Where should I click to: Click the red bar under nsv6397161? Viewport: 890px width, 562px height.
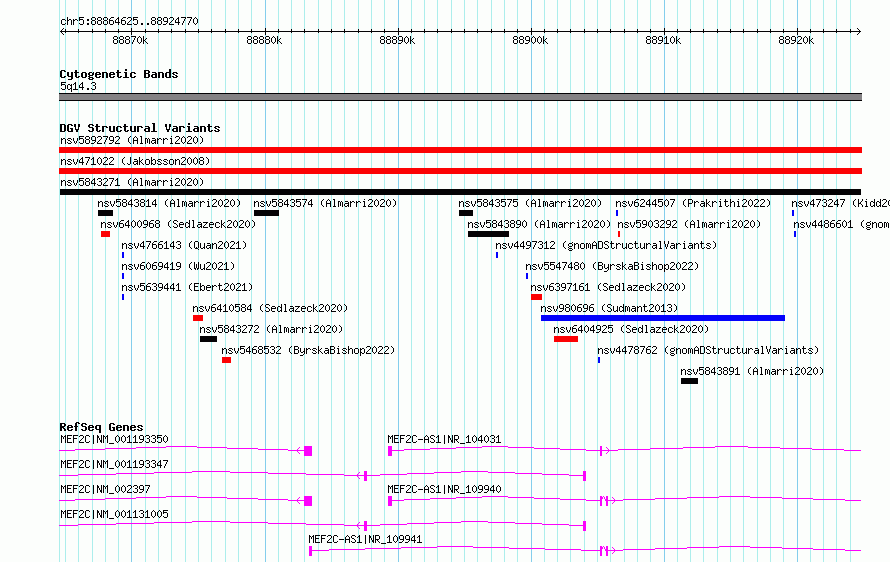point(536,297)
